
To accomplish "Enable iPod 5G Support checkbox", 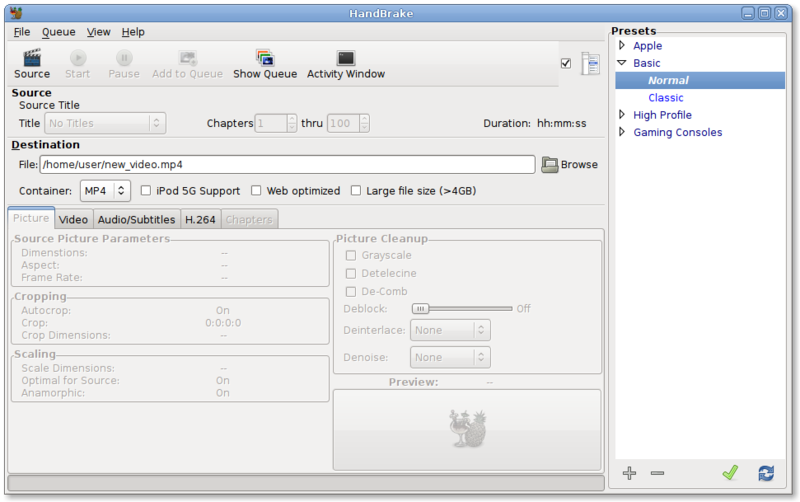I will [x=147, y=191].
